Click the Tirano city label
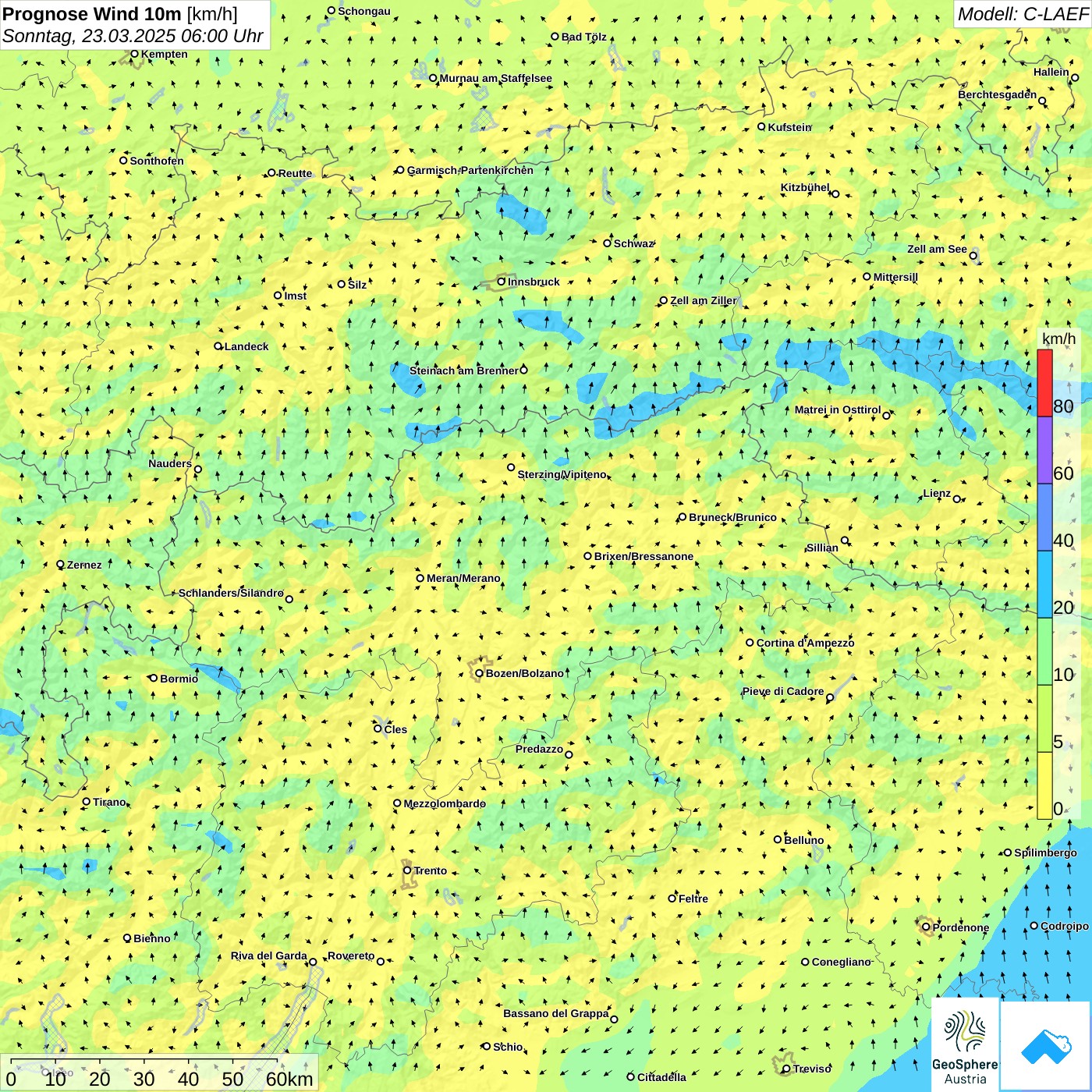This screenshot has height=1092, width=1092. pyautogui.click(x=109, y=802)
